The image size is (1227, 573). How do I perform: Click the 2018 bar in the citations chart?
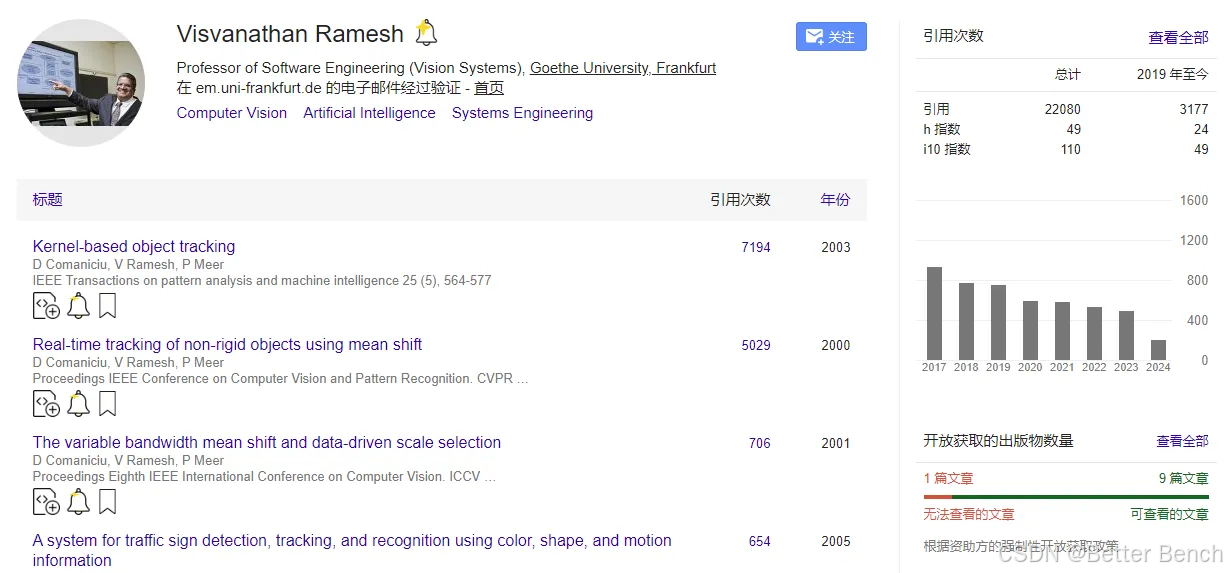[x=966, y=321]
